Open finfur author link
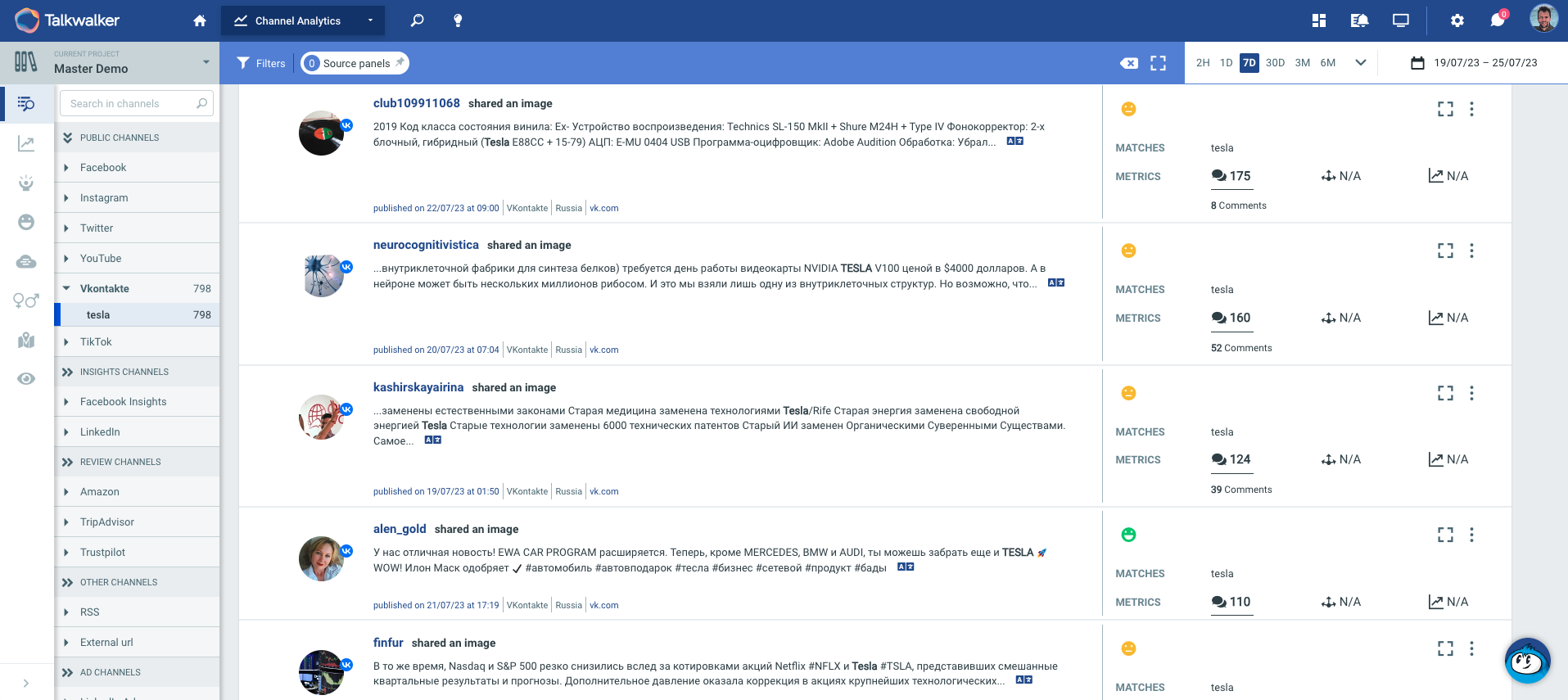Viewport: 1568px width, 700px height. point(388,643)
